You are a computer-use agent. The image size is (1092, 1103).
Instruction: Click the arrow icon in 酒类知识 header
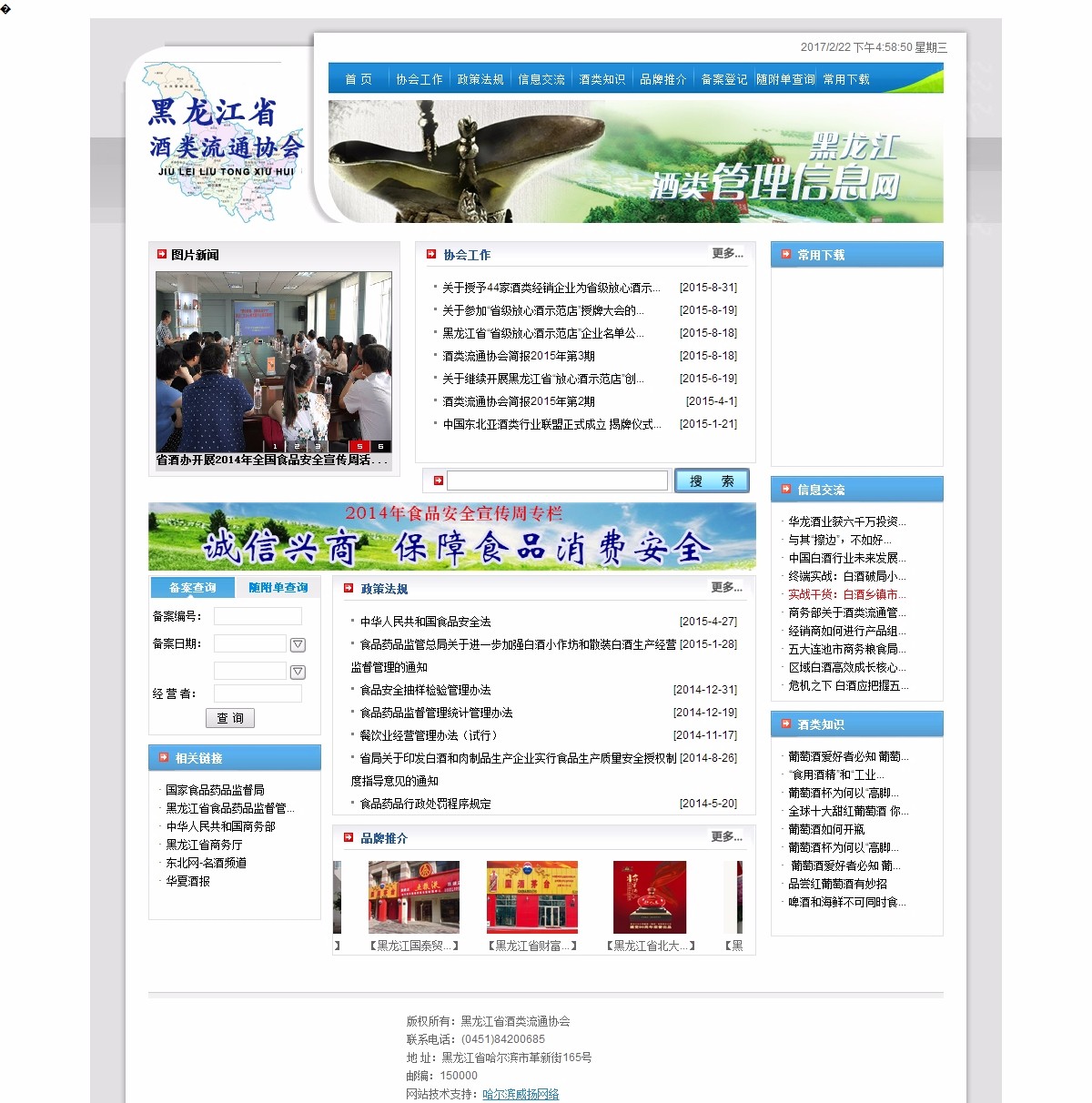[784, 724]
